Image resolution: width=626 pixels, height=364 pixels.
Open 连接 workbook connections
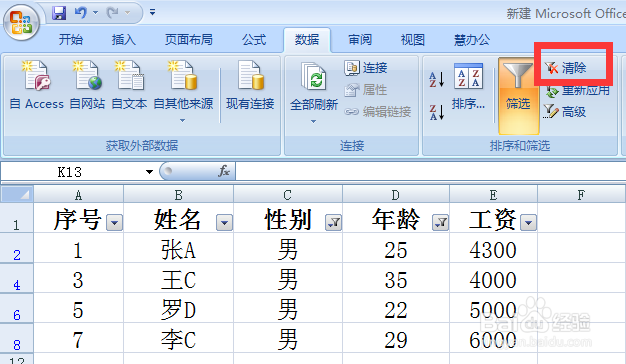coord(366,67)
